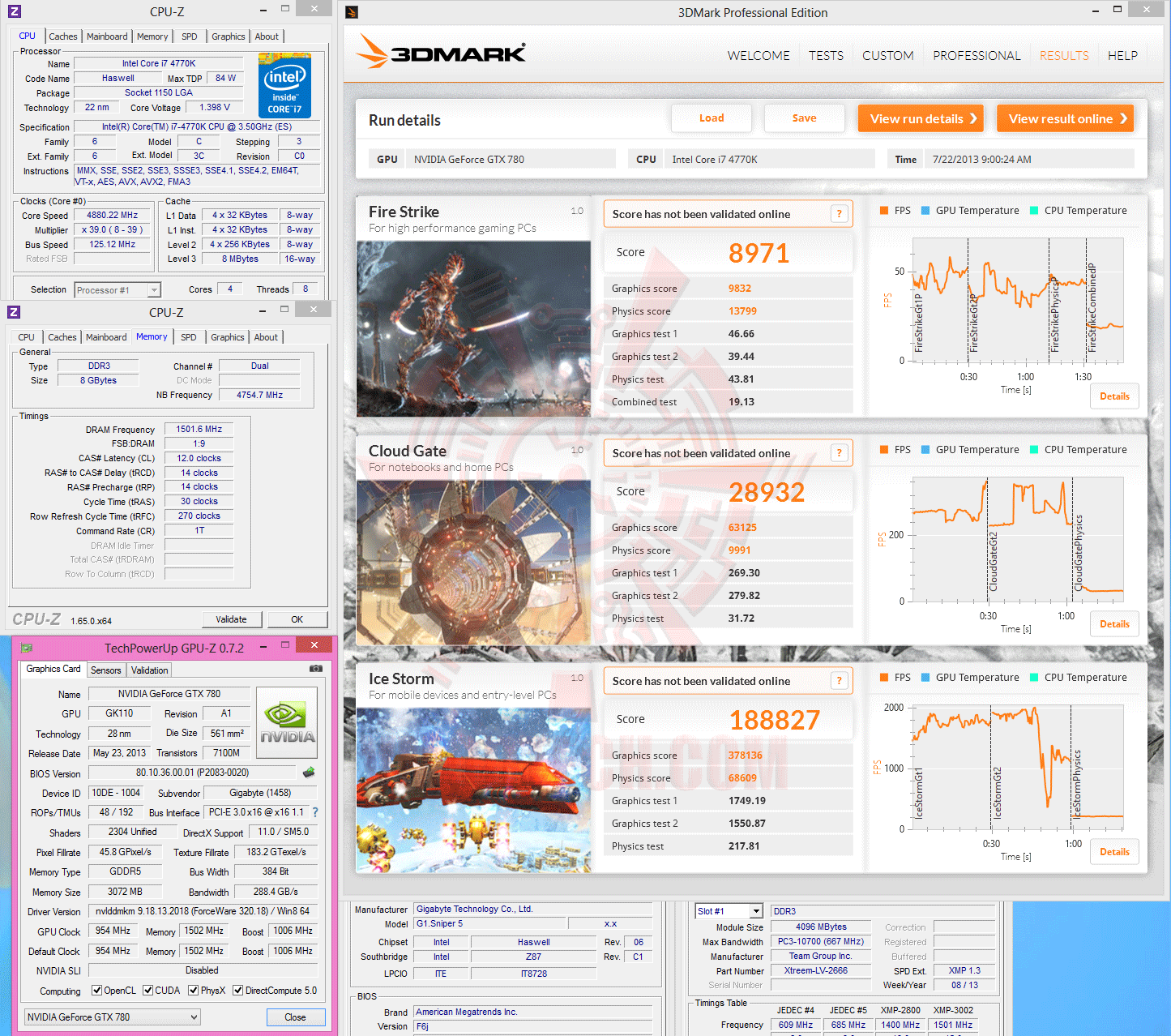
Task: Click the Ice Storm validation help question mark
Action: [840, 681]
